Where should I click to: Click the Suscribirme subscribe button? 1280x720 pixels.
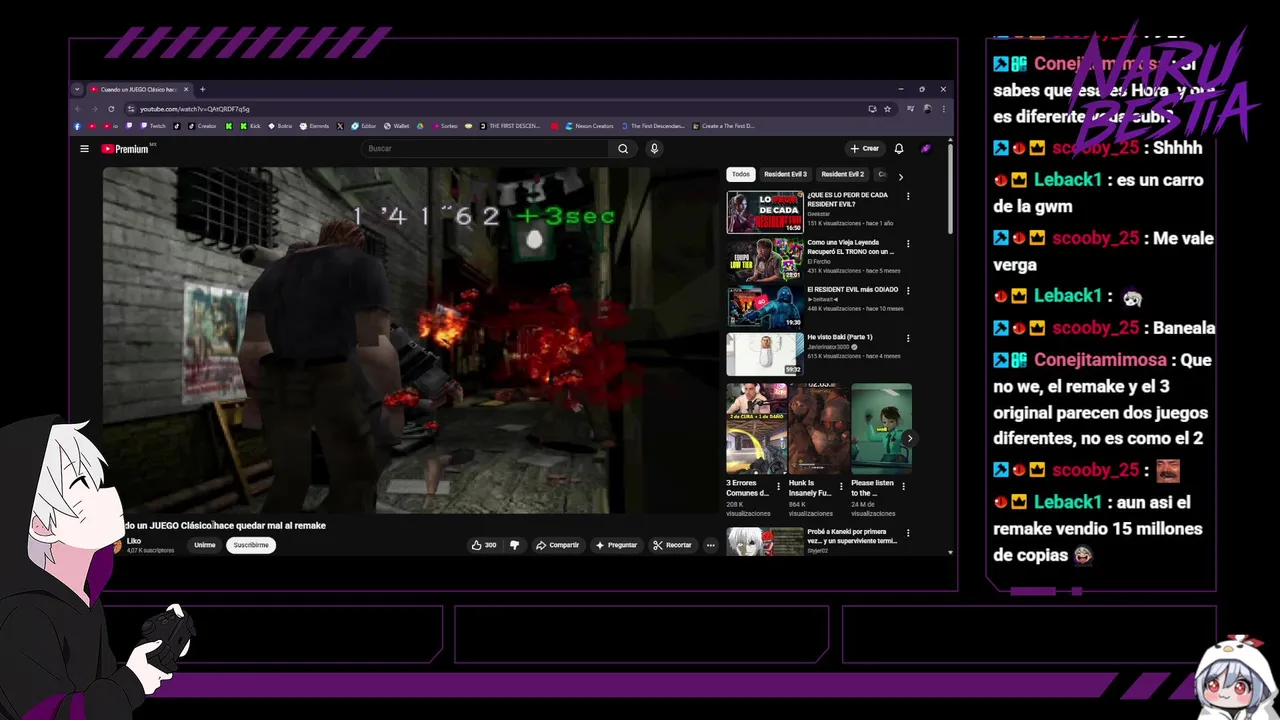(x=251, y=545)
